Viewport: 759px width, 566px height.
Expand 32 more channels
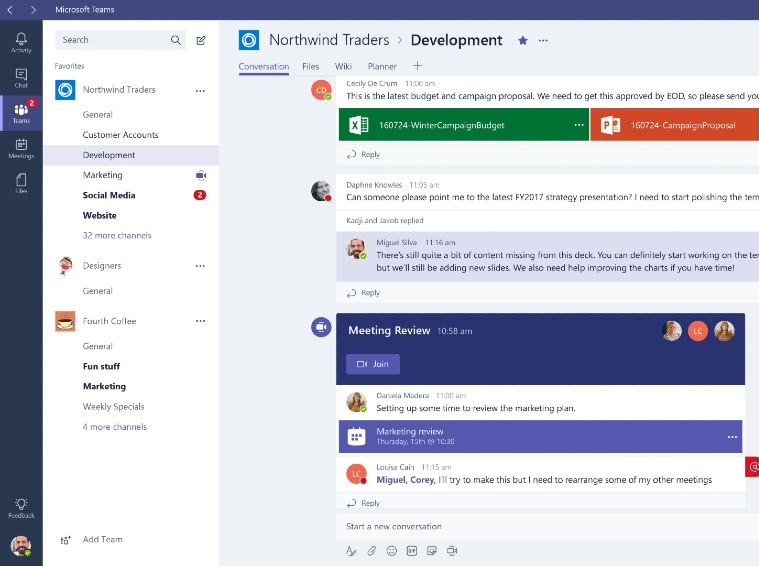[117, 235]
